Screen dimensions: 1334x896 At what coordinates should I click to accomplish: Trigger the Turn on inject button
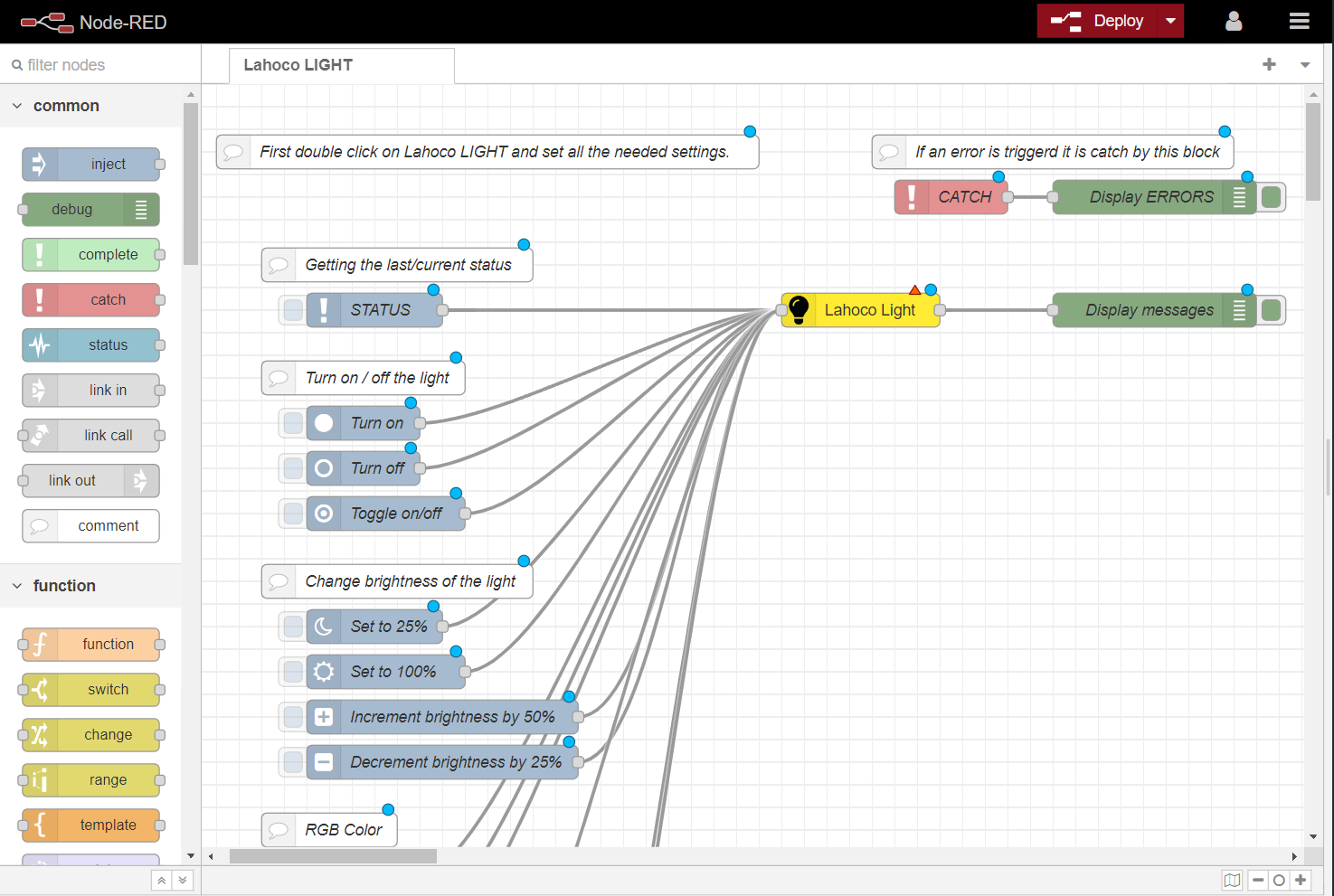pyautogui.click(x=293, y=423)
